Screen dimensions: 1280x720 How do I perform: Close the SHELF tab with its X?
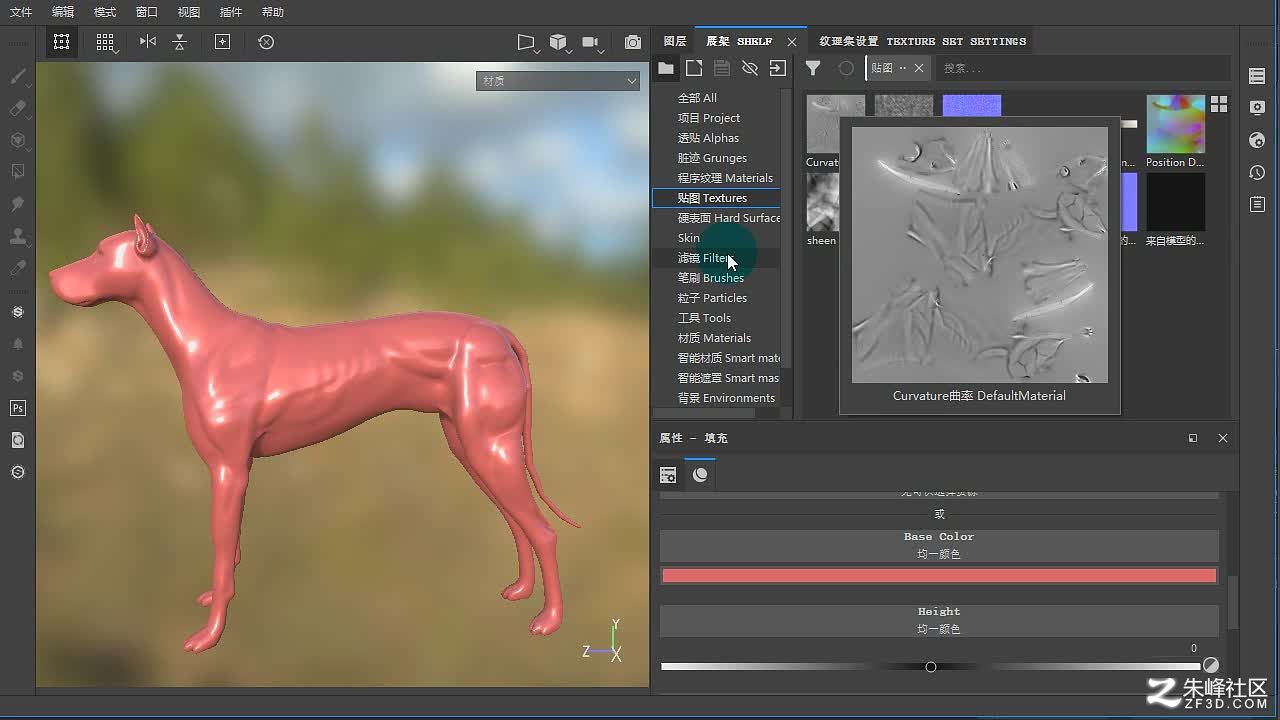[792, 42]
